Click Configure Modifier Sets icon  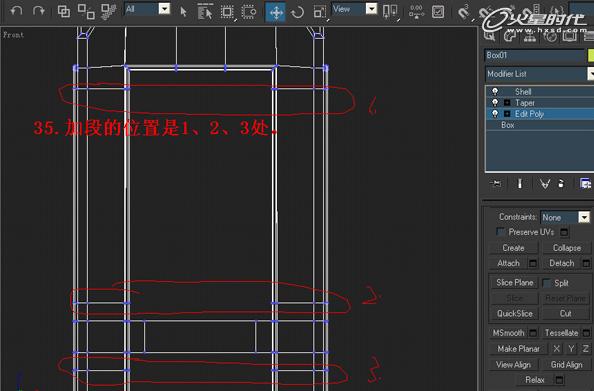[585, 184]
